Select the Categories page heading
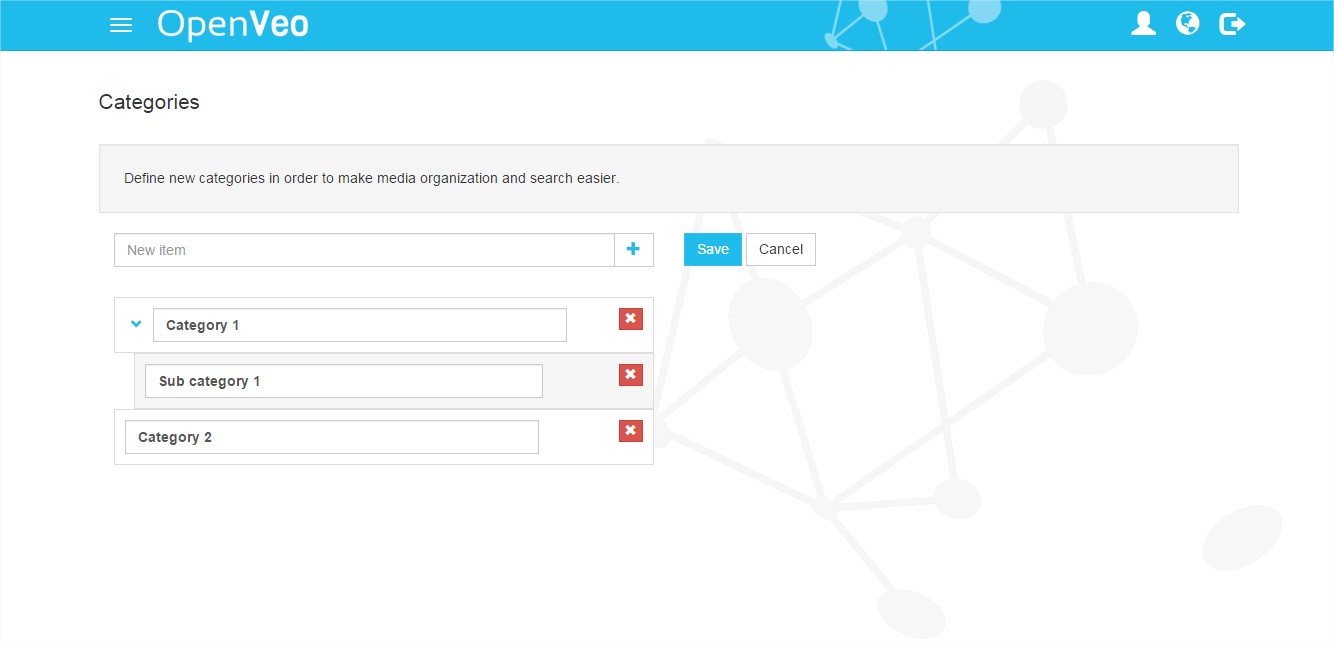The image size is (1334, 645). [148, 101]
